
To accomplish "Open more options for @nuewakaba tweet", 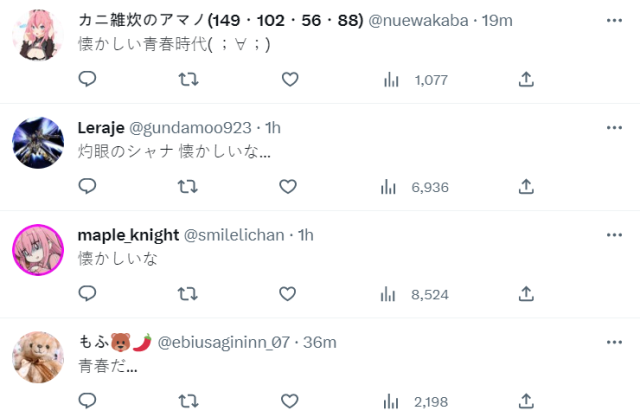I will (614, 20).
